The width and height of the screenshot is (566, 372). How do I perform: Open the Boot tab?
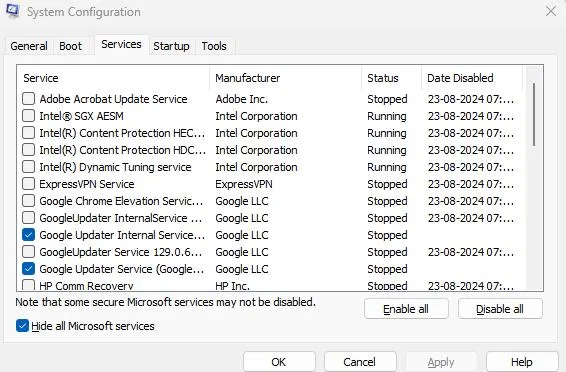click(x=70, y=46)
